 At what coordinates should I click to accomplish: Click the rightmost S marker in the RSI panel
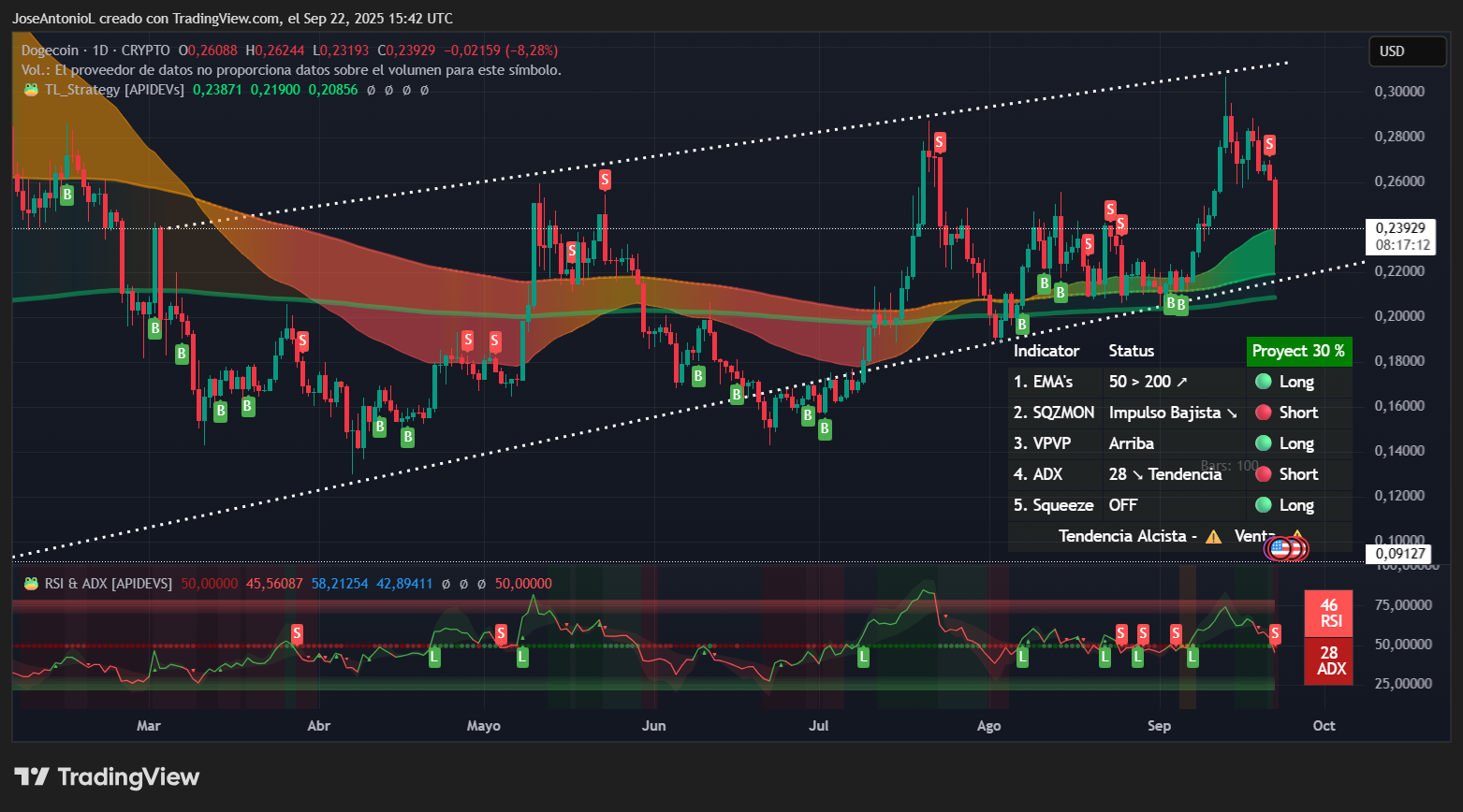click(1275, 635)
